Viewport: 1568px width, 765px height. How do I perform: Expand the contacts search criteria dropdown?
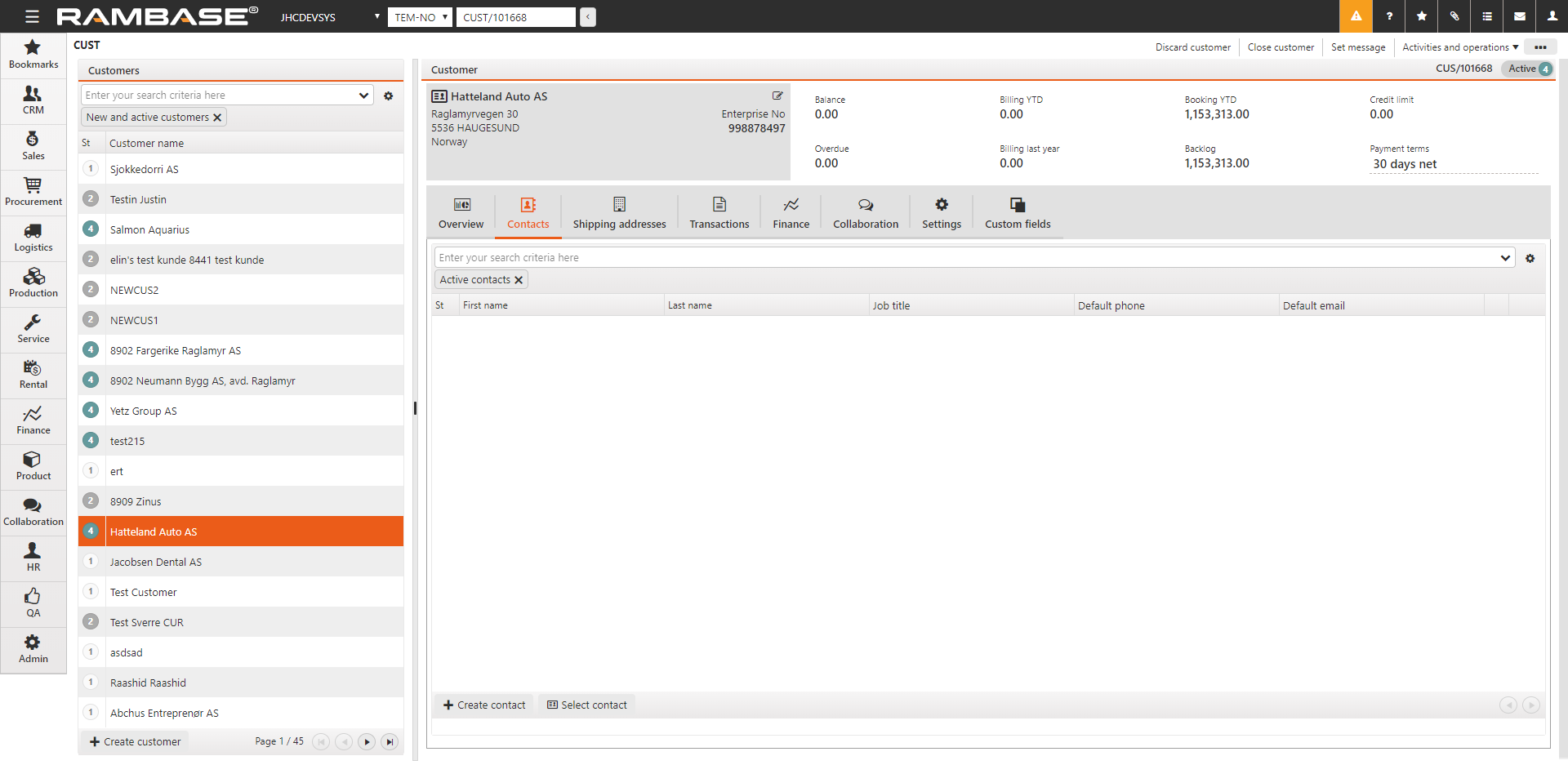tap(1505, 258)
